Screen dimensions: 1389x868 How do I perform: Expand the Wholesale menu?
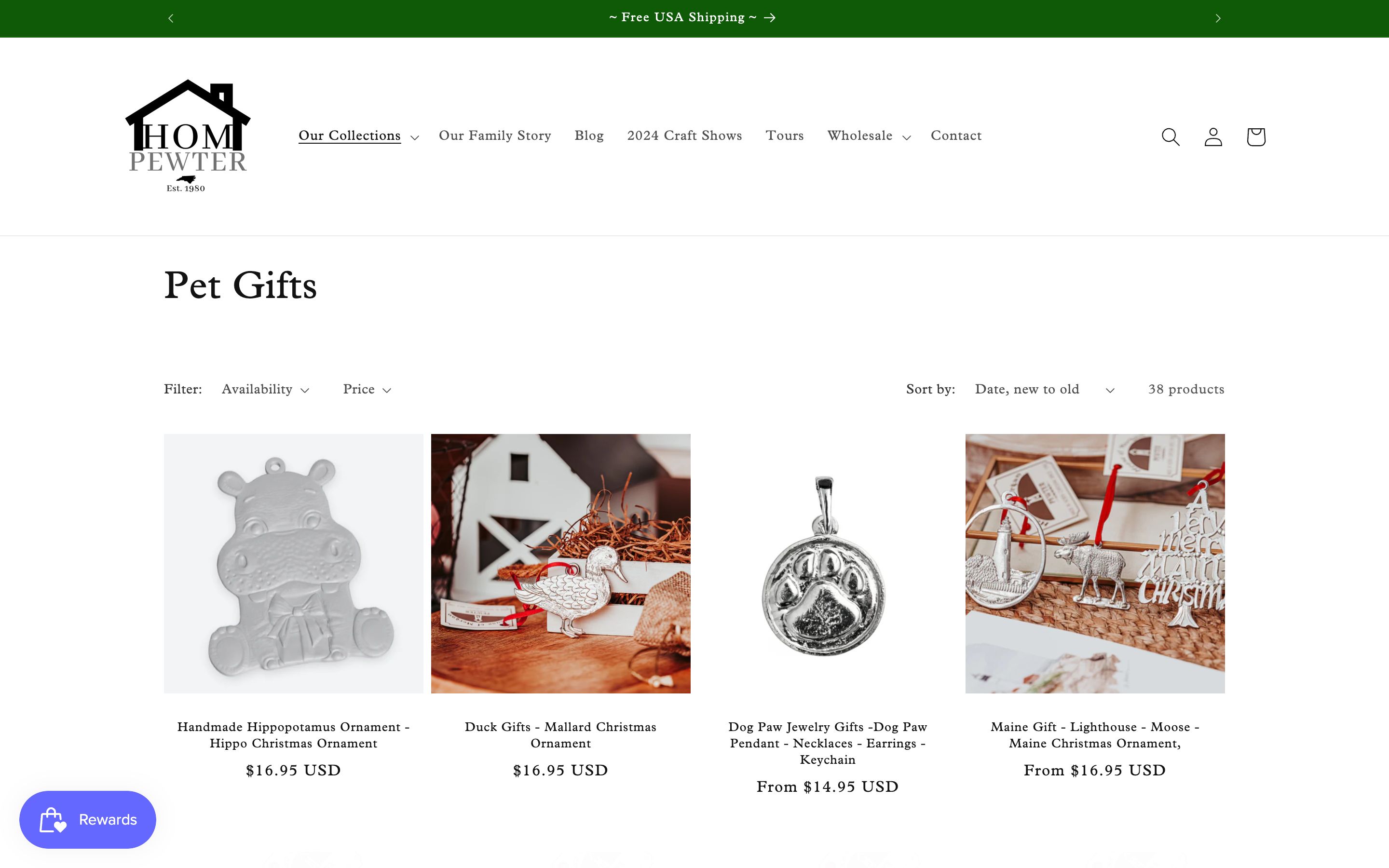point(869,136)
